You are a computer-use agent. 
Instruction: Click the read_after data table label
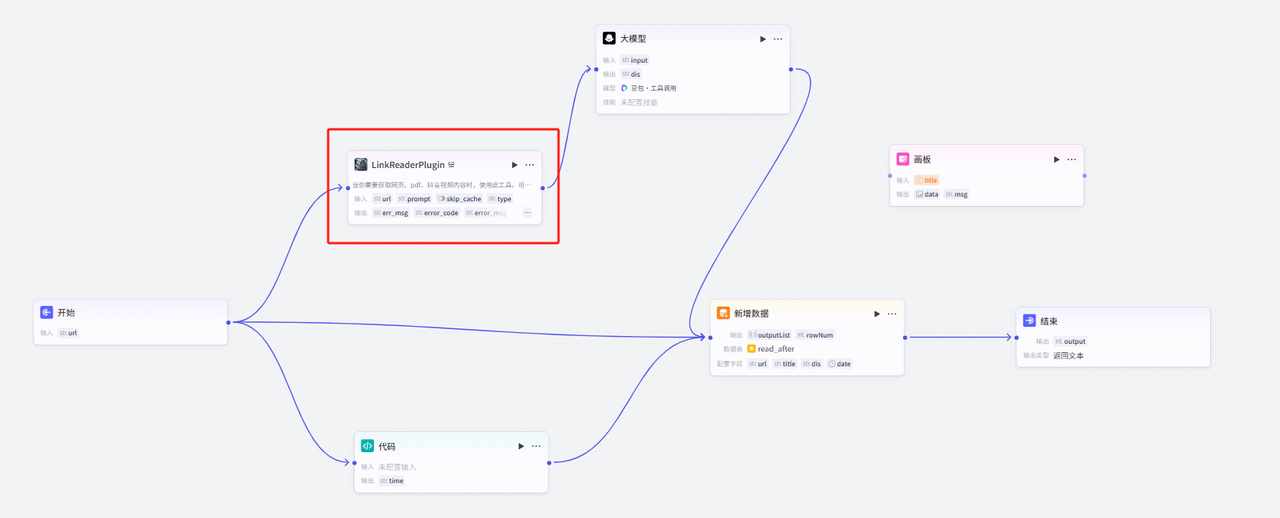(775, 349)
